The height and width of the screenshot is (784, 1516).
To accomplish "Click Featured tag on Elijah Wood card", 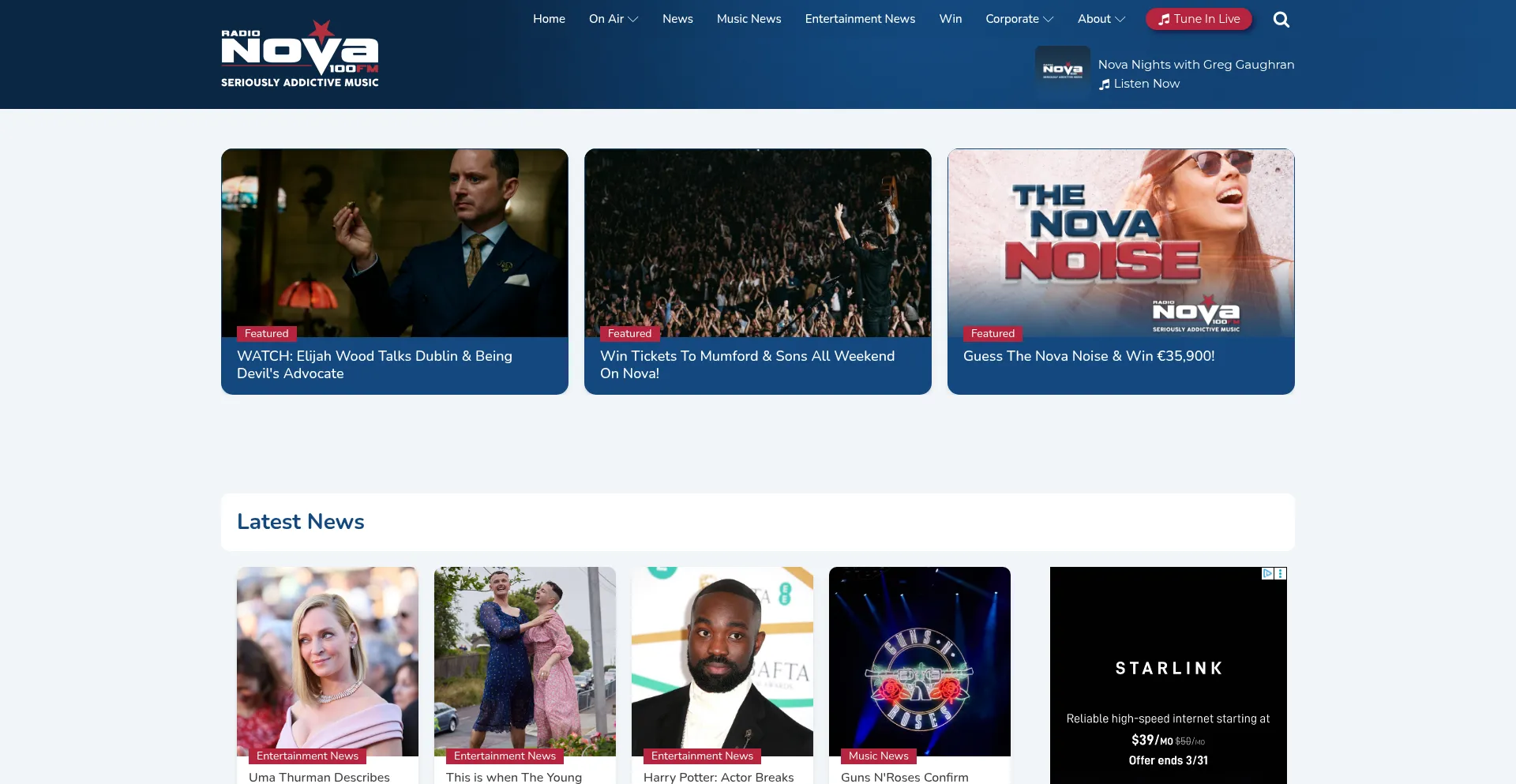I will click(267, 334).
